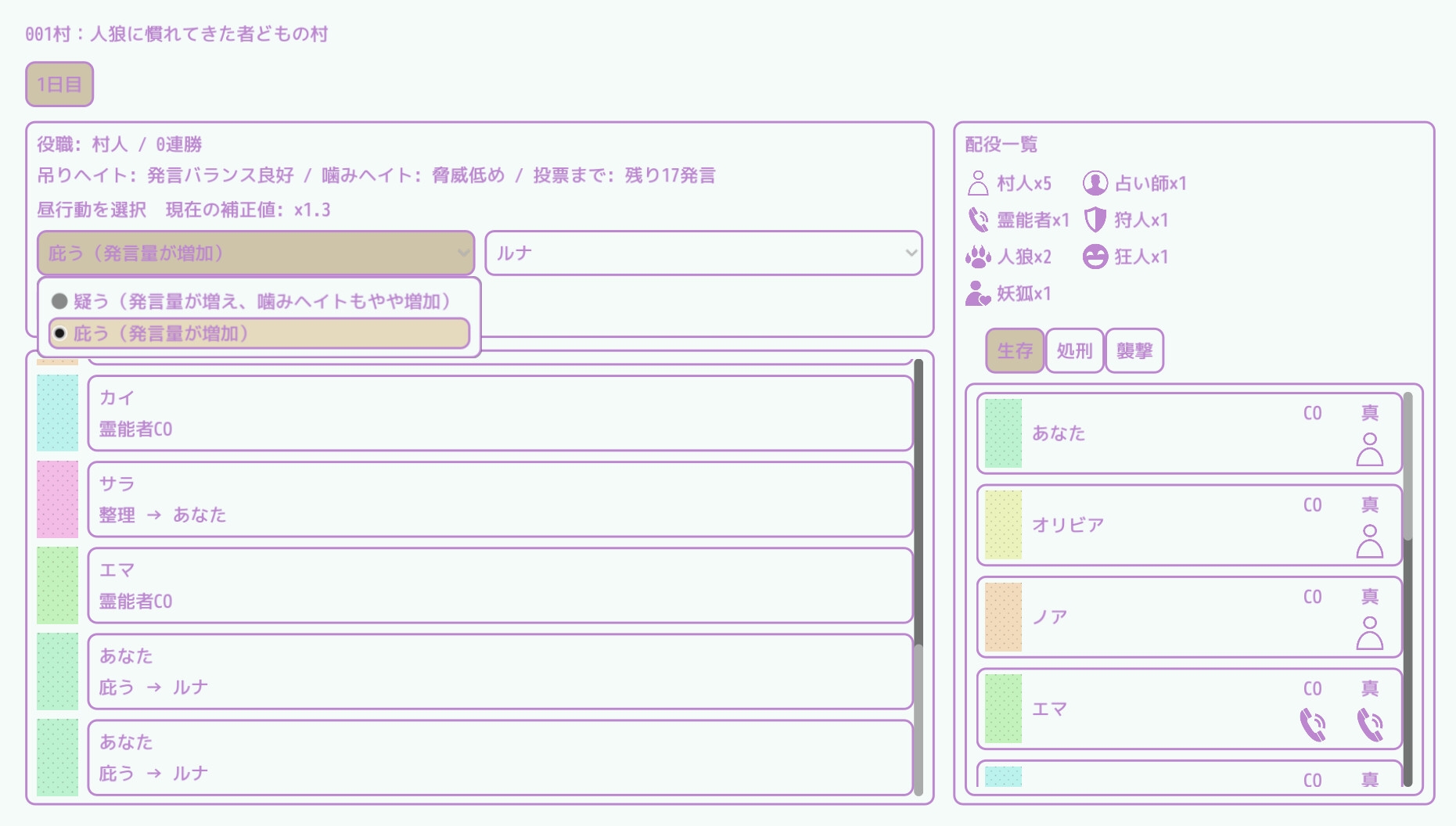Click the orange color swatch in the ノア card
1456x826 pixels.
point(1003,617)
